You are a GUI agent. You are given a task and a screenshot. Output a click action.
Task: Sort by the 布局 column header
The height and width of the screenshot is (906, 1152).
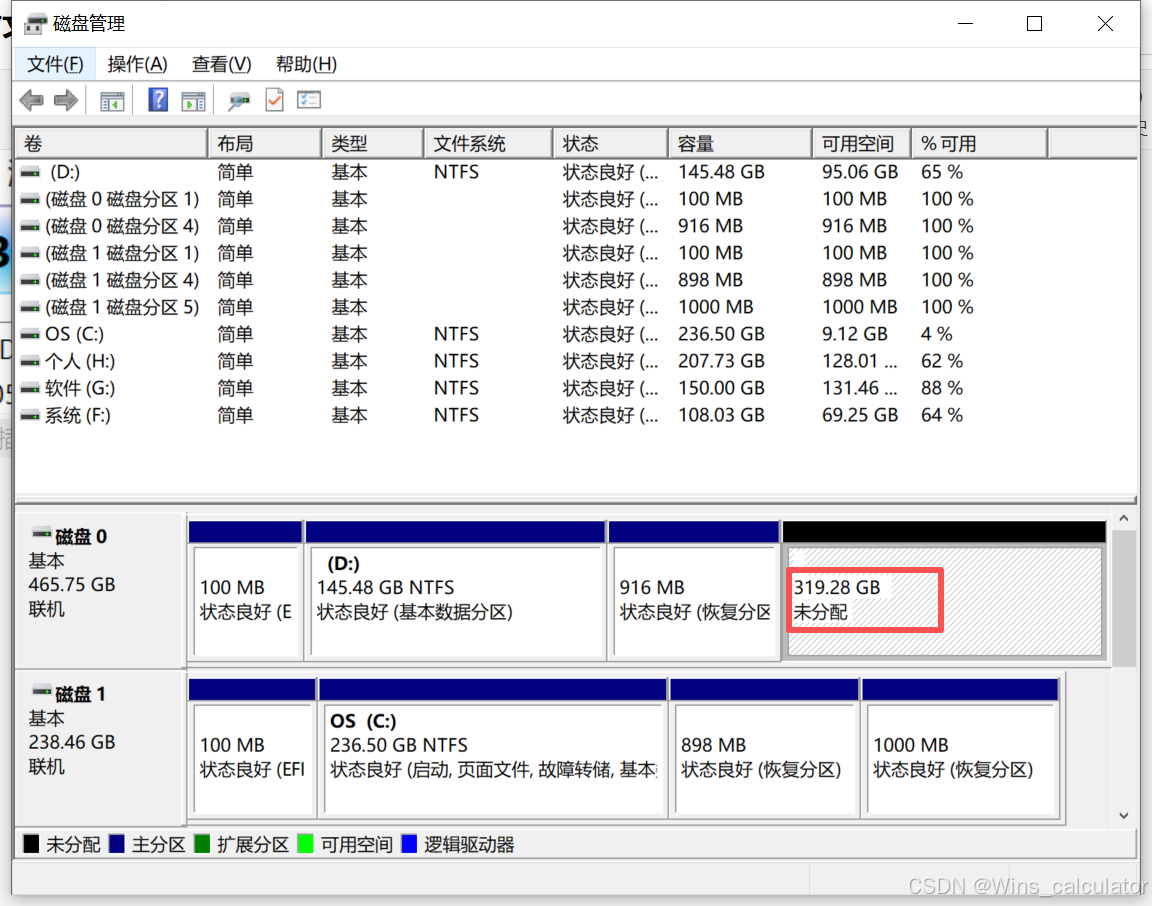coord(265,143)
